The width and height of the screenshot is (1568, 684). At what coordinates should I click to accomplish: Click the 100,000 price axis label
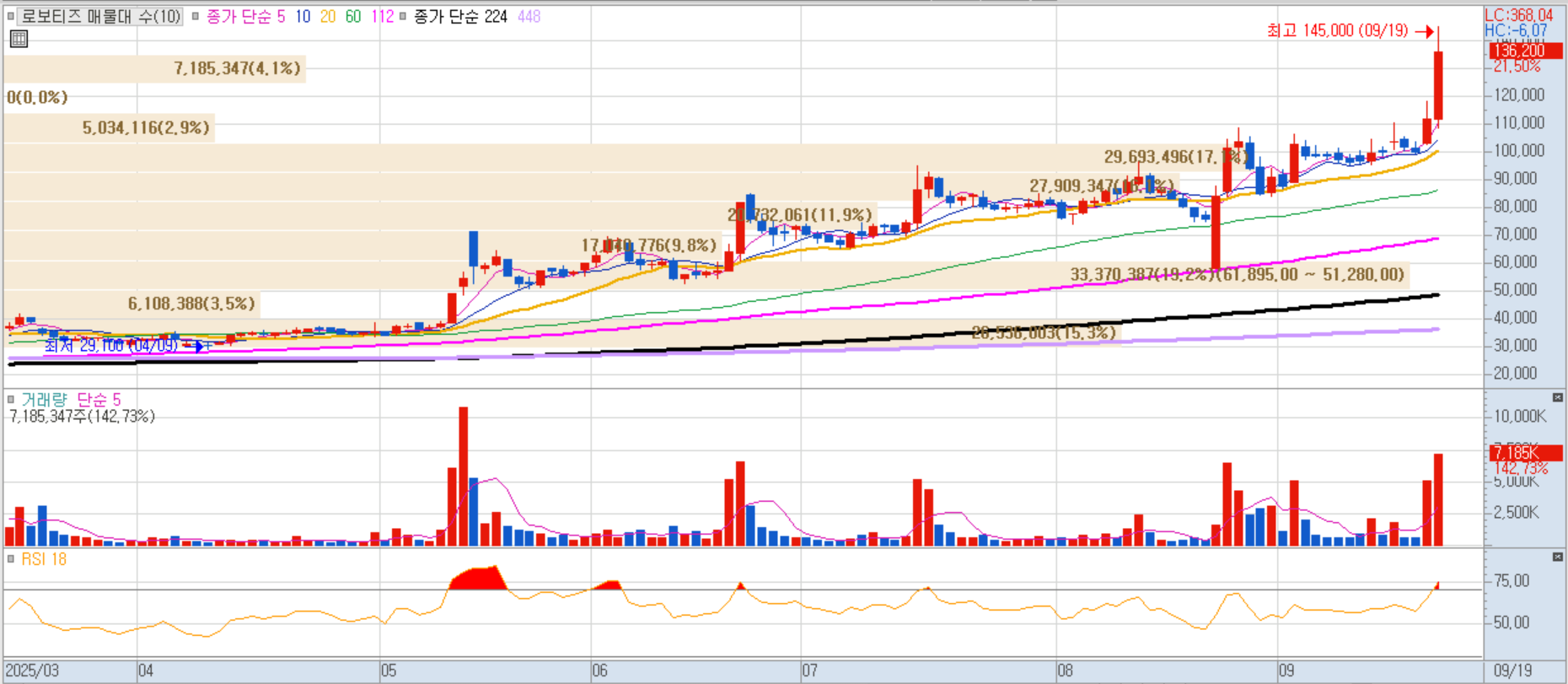tap(1519, 150)
